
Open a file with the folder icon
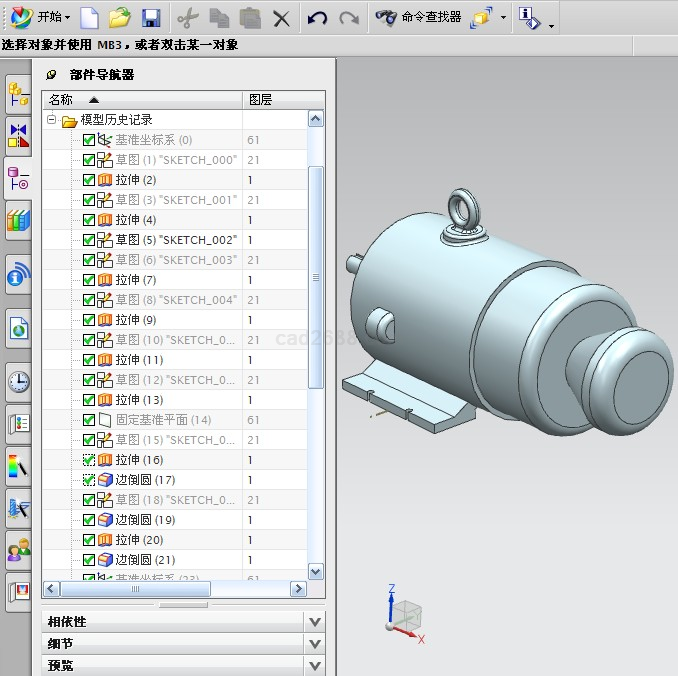pos(120,18)
